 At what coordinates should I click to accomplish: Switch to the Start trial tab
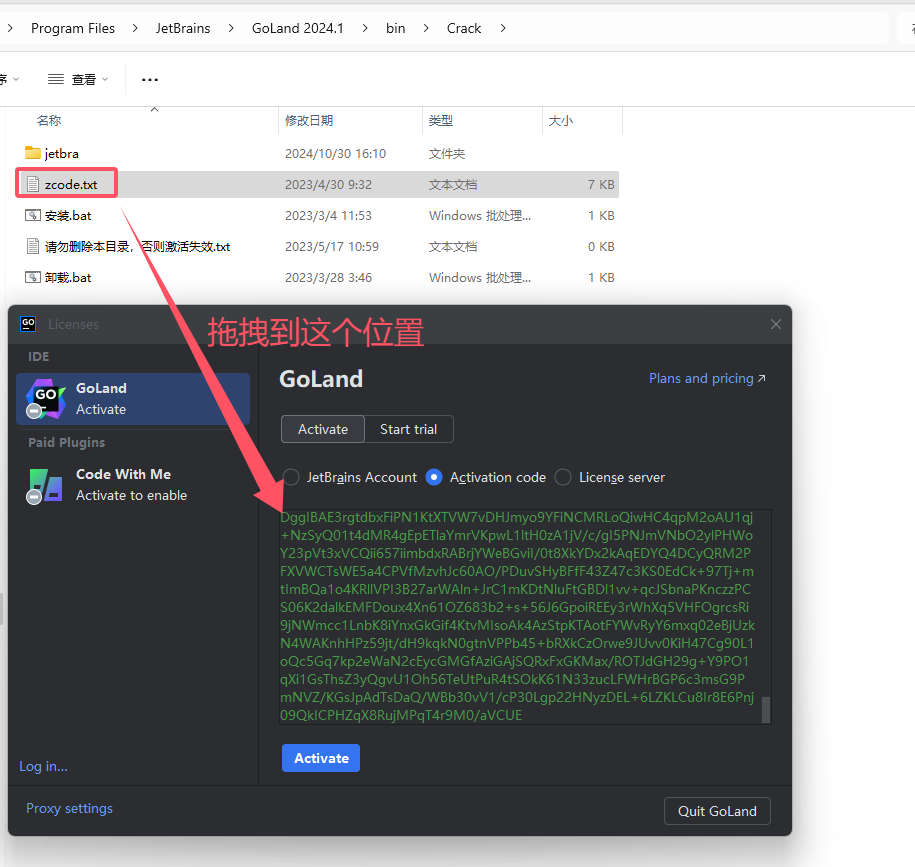point(408,429)
